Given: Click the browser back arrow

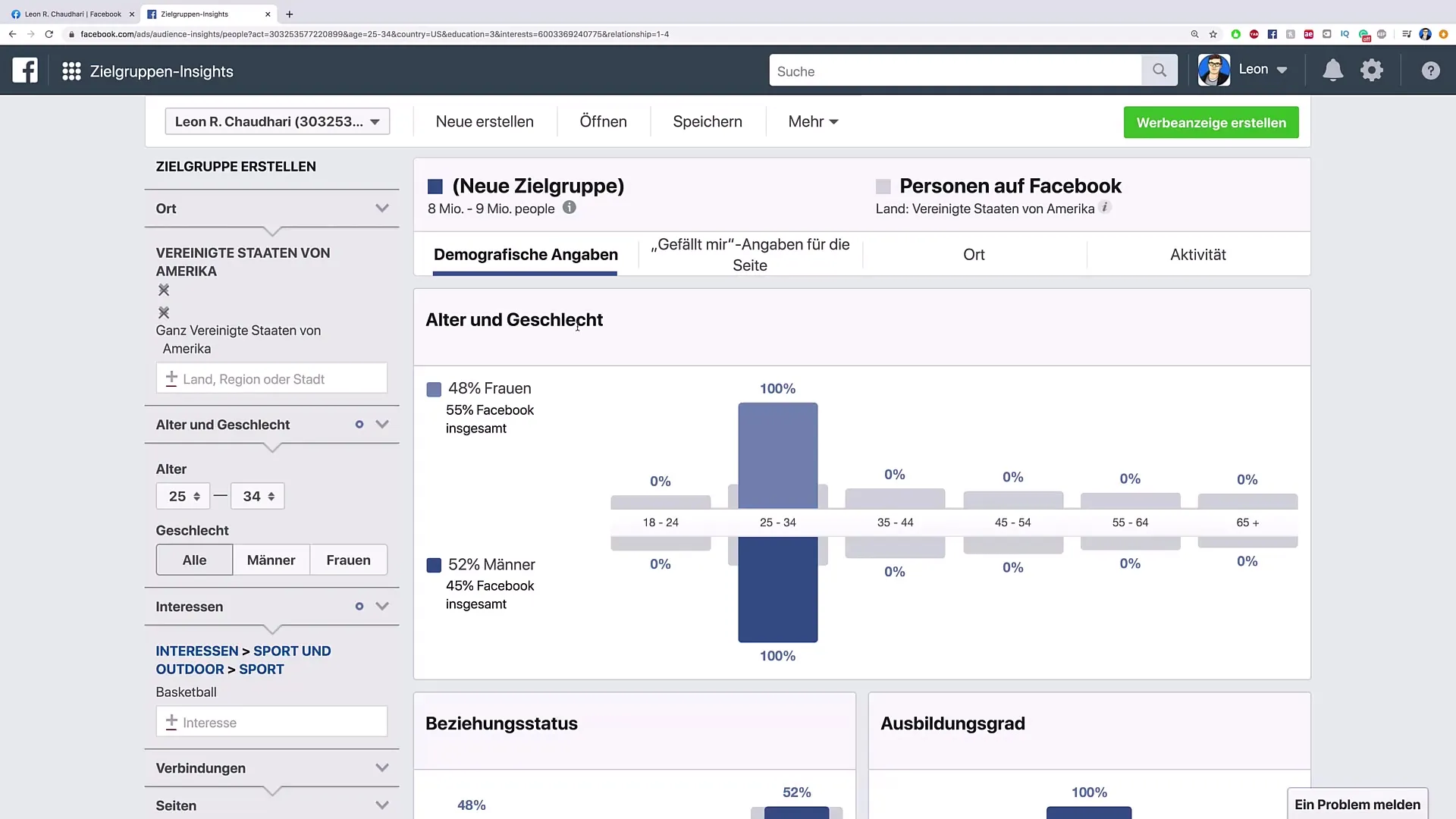Looking at the screenshot, I should 12,34.
